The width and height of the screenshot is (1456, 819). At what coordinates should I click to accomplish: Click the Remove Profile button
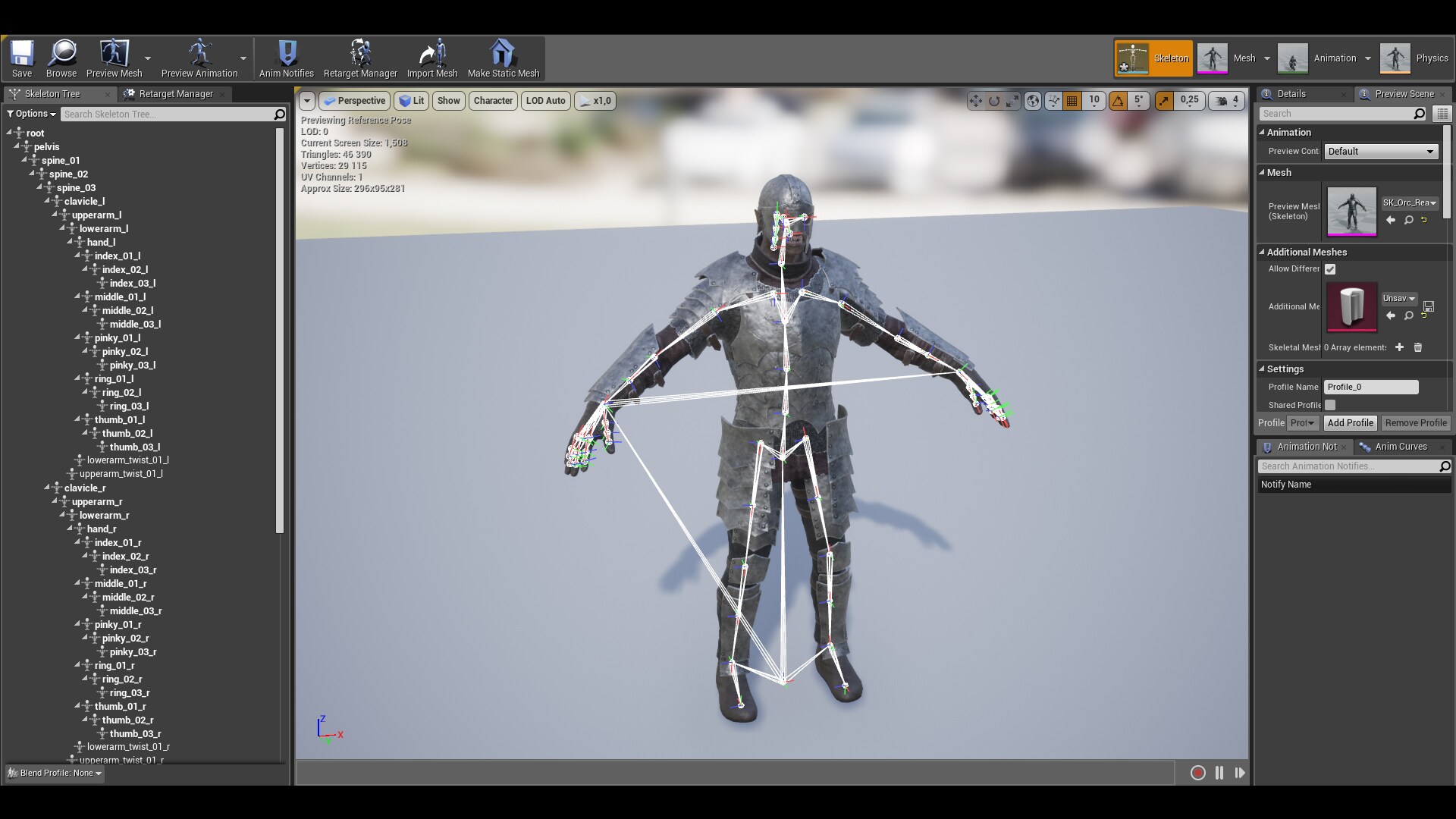click(1415, 422)
